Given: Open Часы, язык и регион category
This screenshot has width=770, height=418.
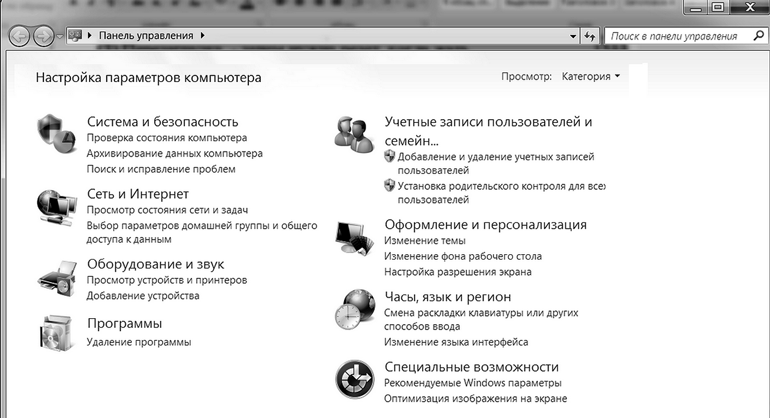Looking at the screenshot, I should [448, 297].
